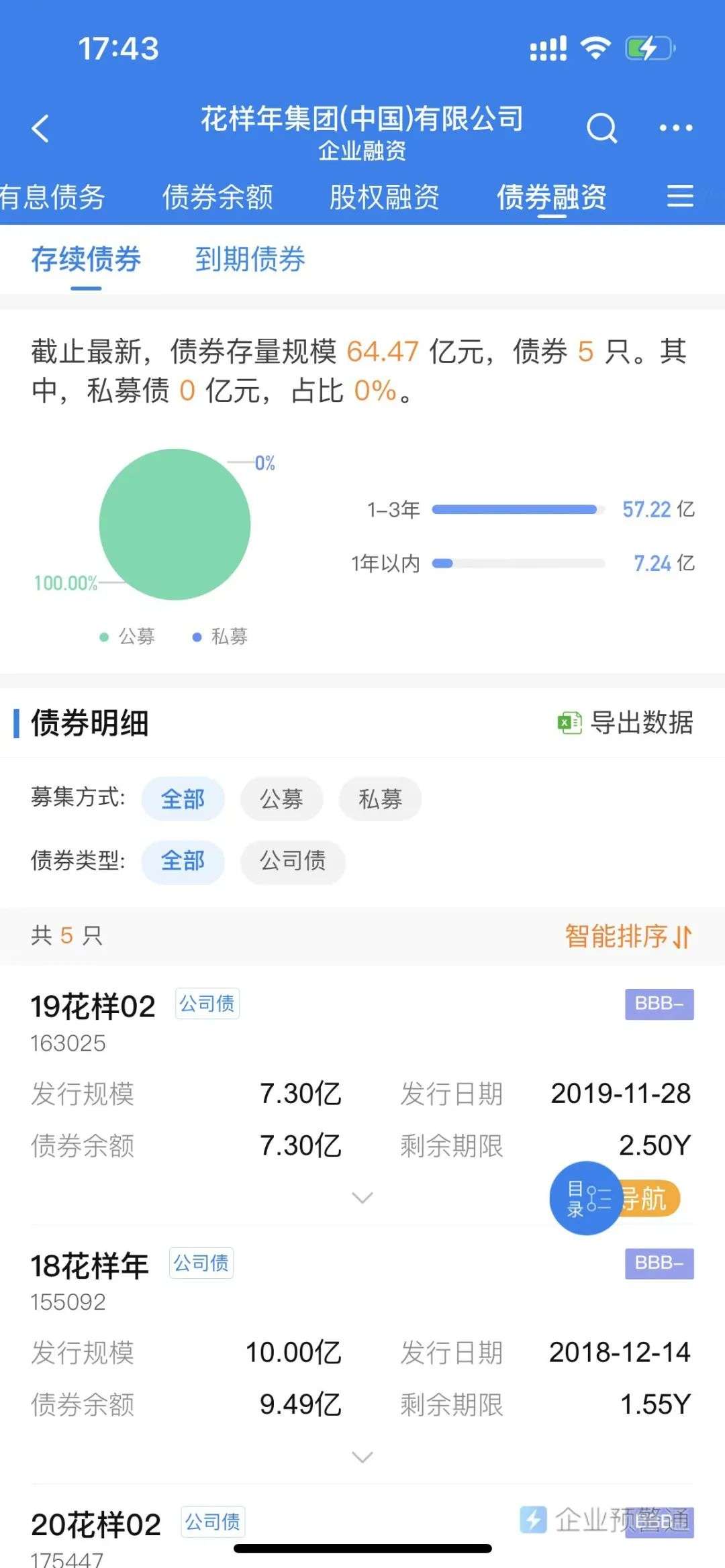Switch to 股权融资 tab
The image size is (725, 1568).
click(x=384, y=197)
